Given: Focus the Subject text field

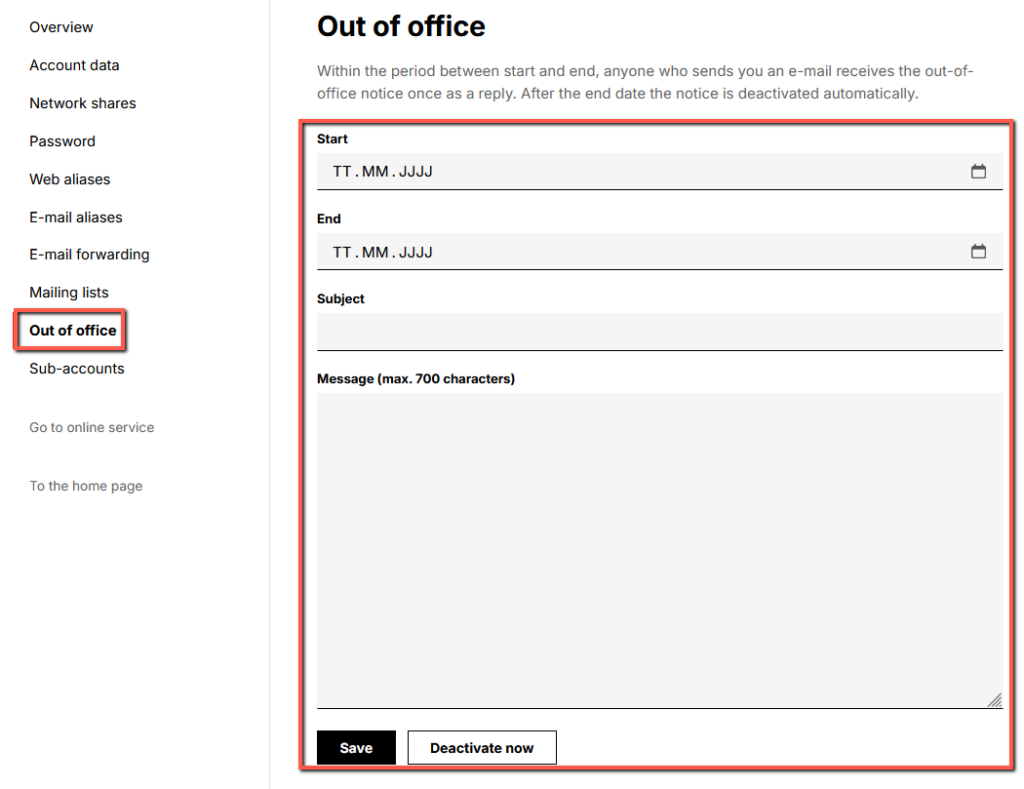Looking at the screenshot, I should click(x=660, y=332).
